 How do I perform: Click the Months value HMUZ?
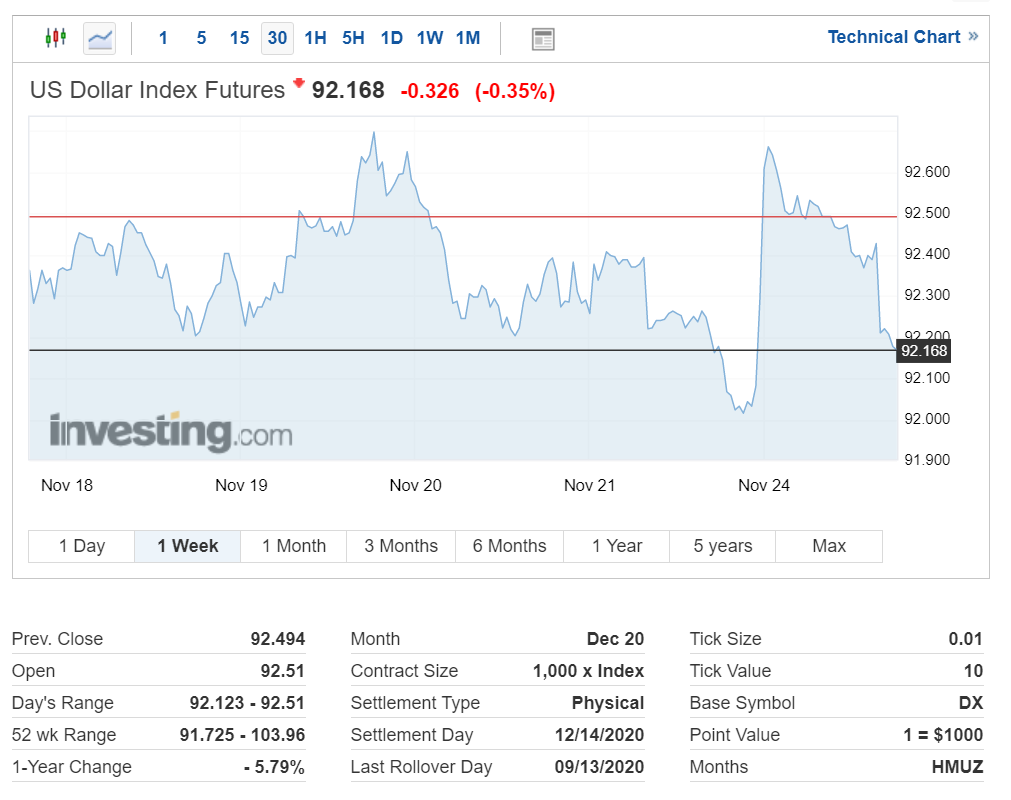(x=957, y=767)
